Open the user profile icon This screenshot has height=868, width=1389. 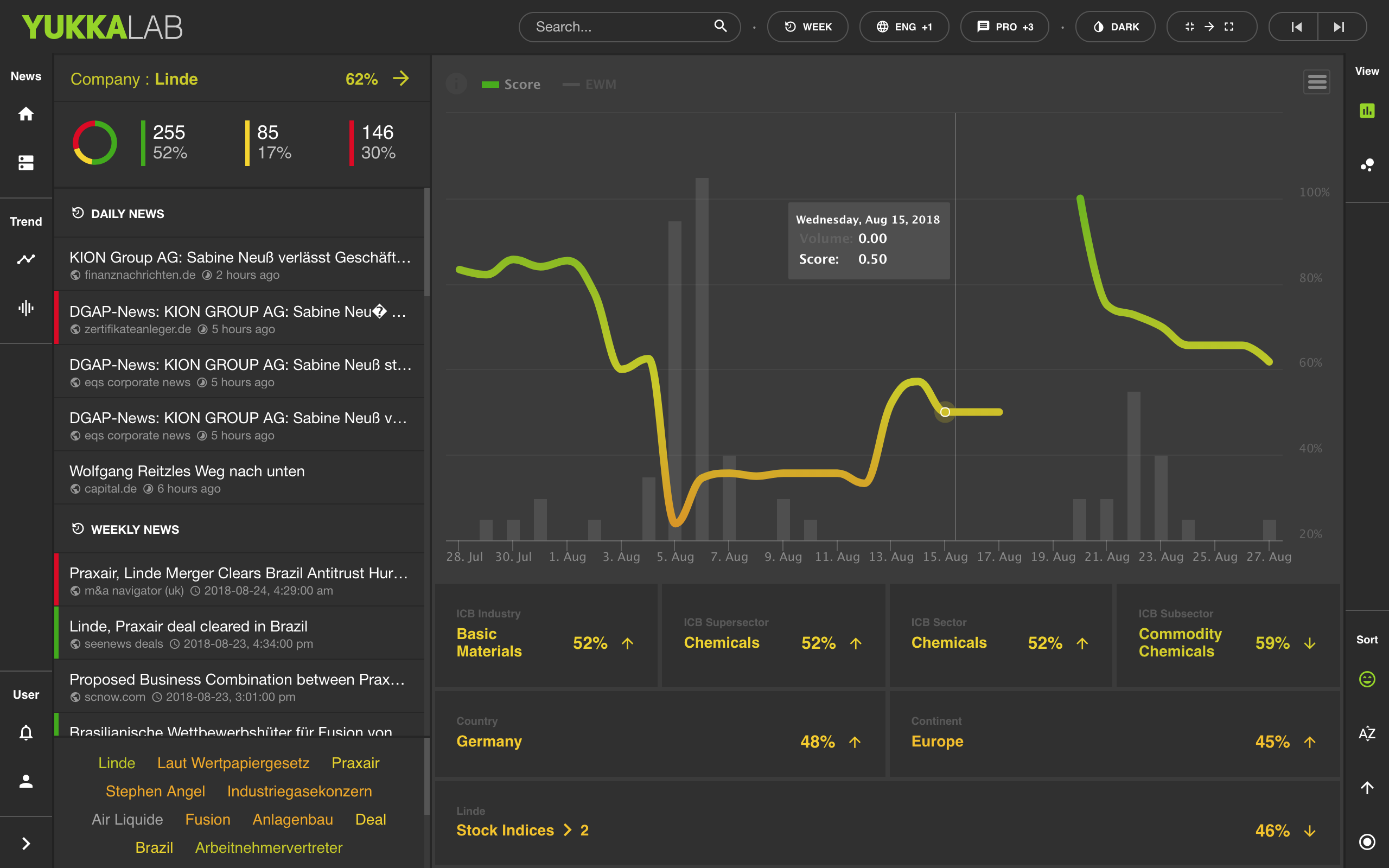(x=26, y=781)
